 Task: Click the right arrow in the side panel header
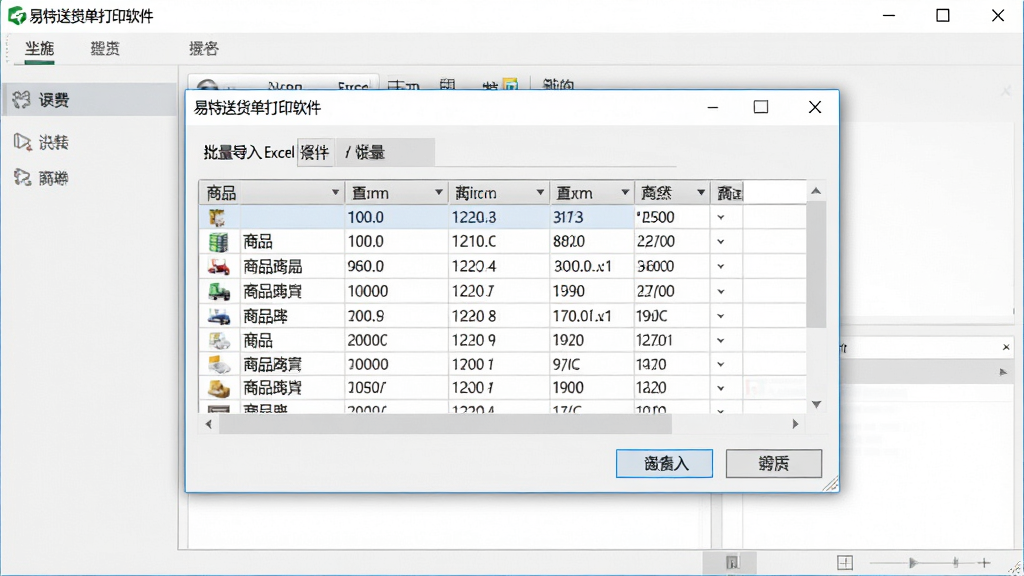(x=1003, y=372)
